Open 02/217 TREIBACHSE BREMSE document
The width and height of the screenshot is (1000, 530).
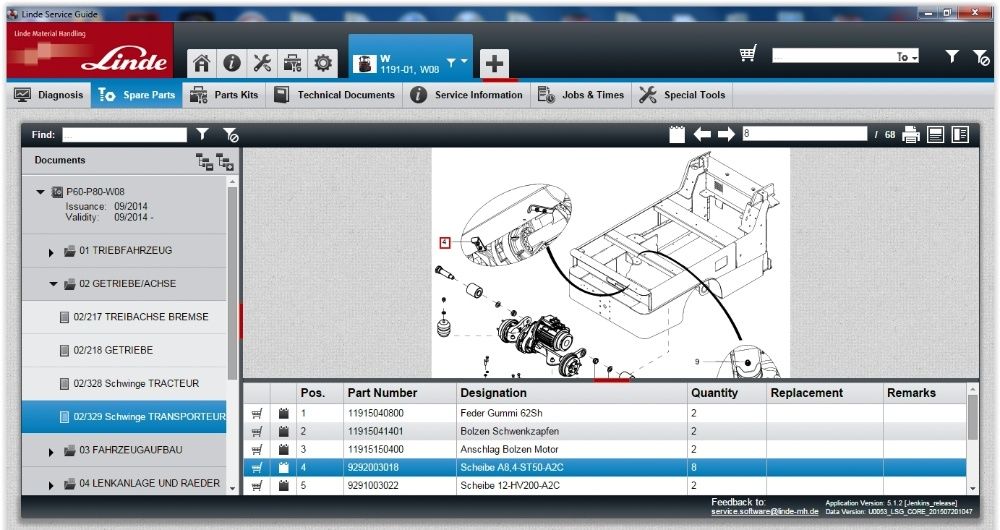[x=124, y=317]
